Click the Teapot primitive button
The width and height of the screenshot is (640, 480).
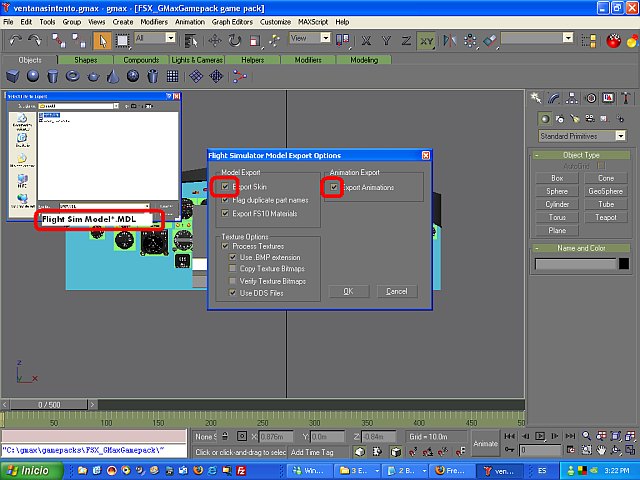604,217
